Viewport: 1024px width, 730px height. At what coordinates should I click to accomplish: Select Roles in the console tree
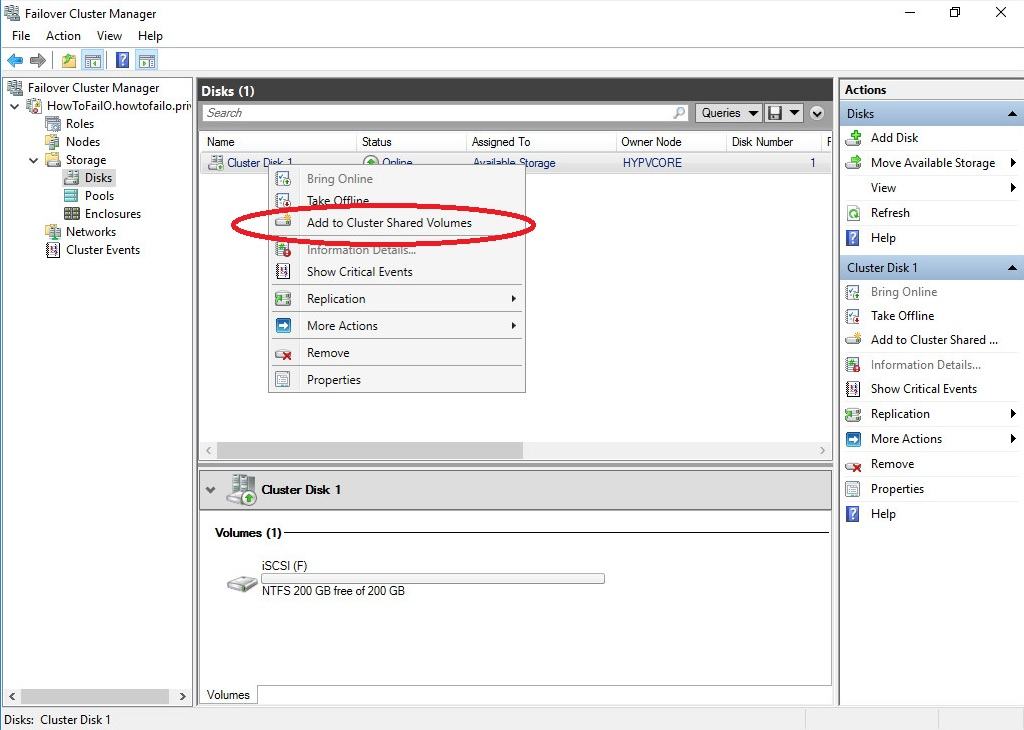[80, 124]
